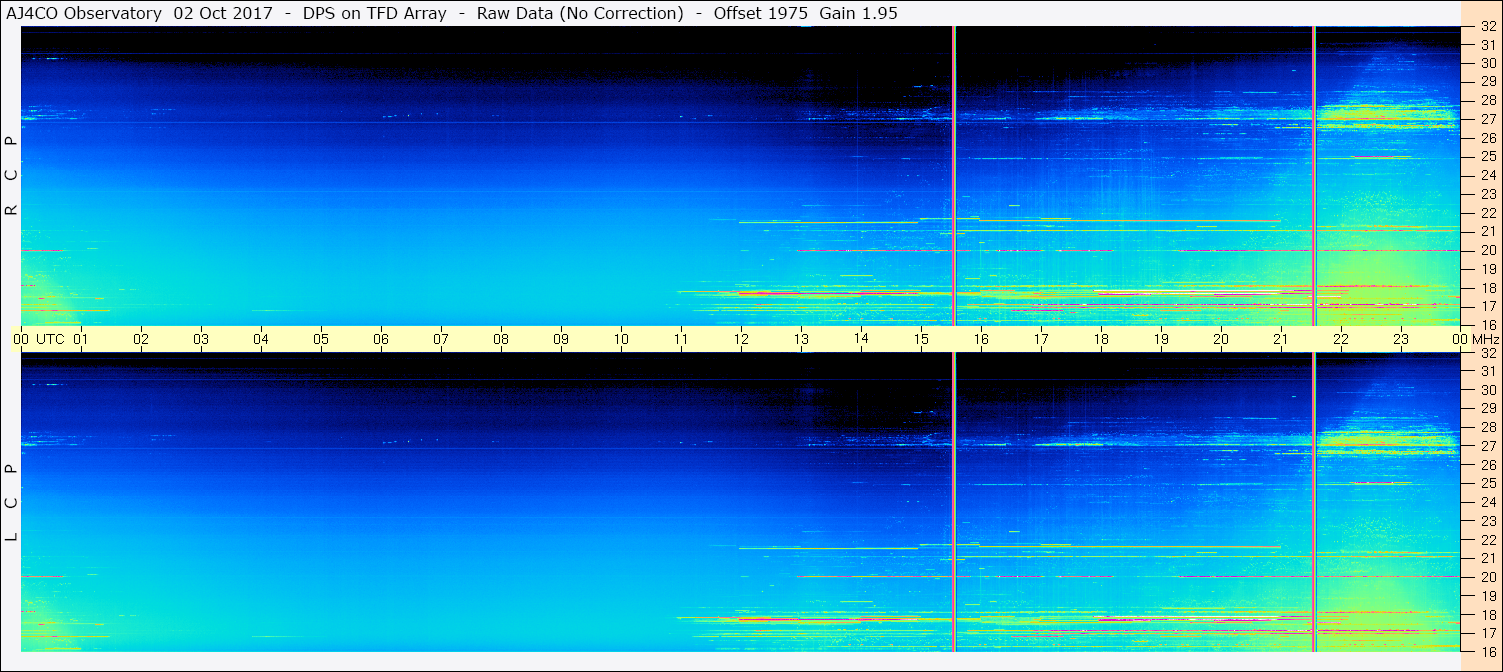The image size is (1503, 672).
Task: Click the 'DPS on TFD Array' header text
Action: (x=375, y=13)
